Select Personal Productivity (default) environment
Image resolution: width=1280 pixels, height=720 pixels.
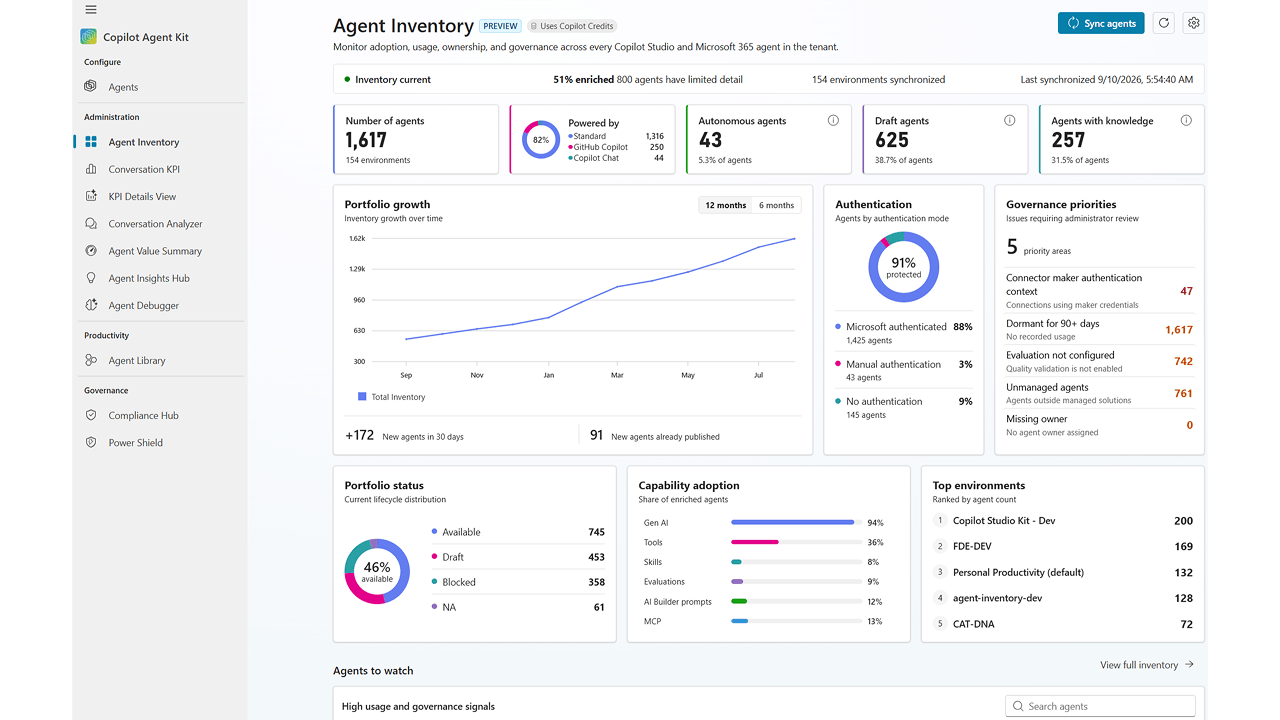pos(1063,572)
